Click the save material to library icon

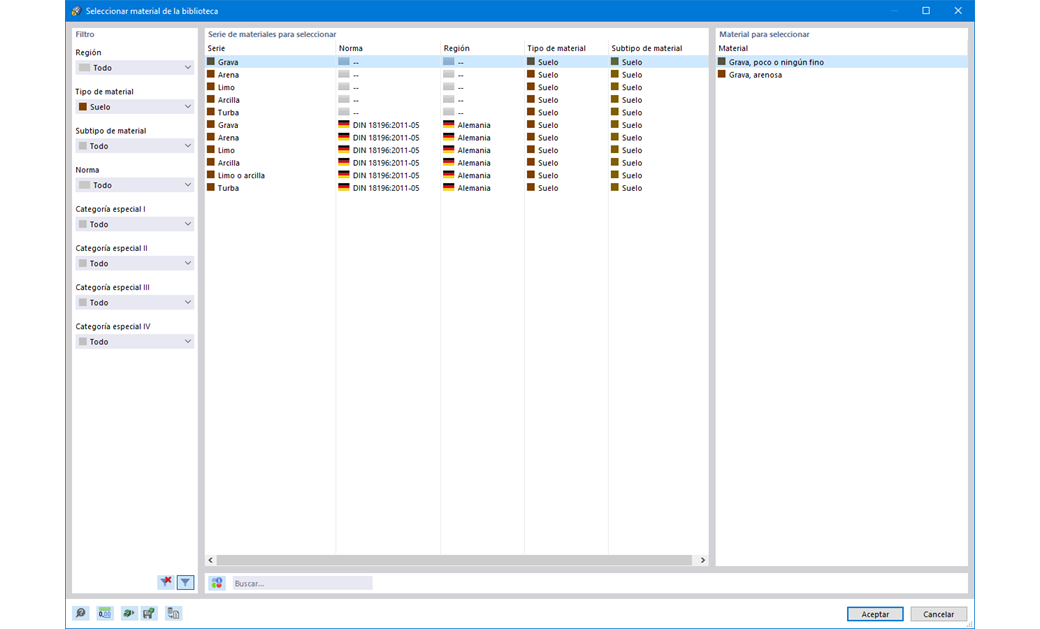pos(149,613)
